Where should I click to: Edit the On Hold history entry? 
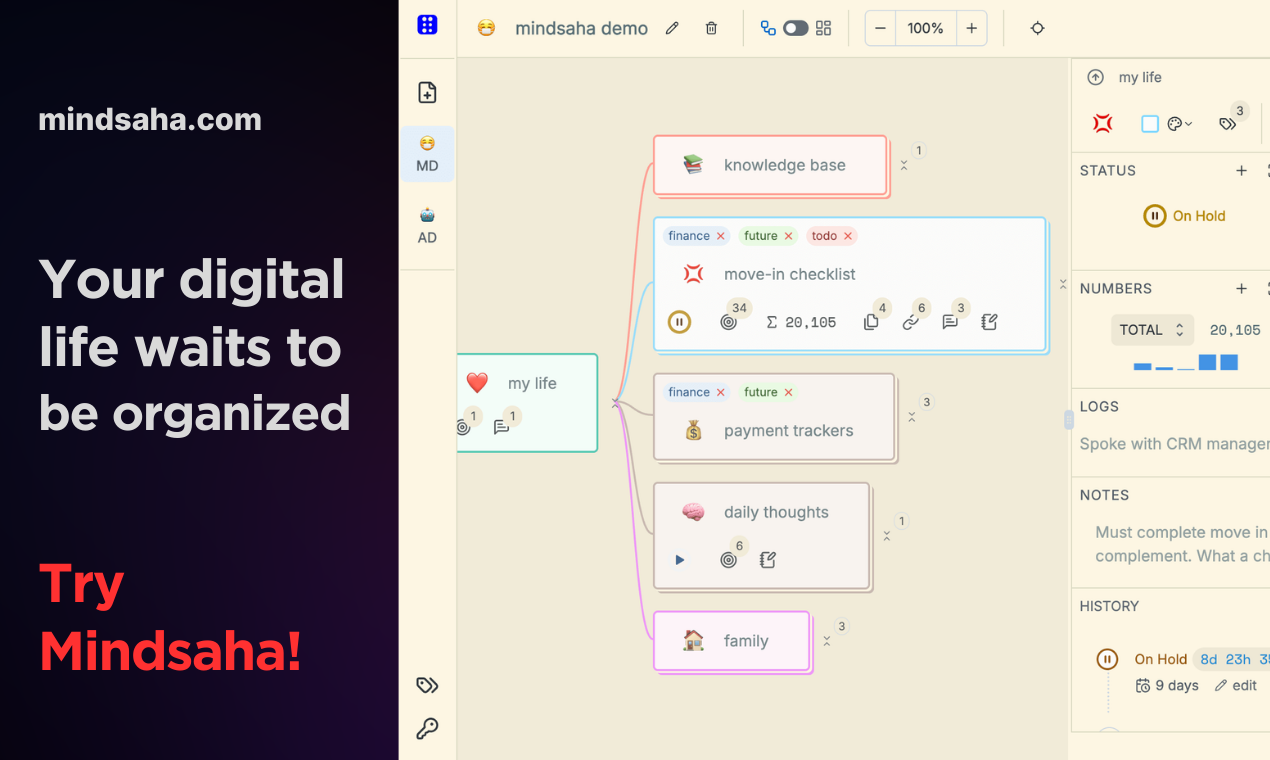(1236, 685)
